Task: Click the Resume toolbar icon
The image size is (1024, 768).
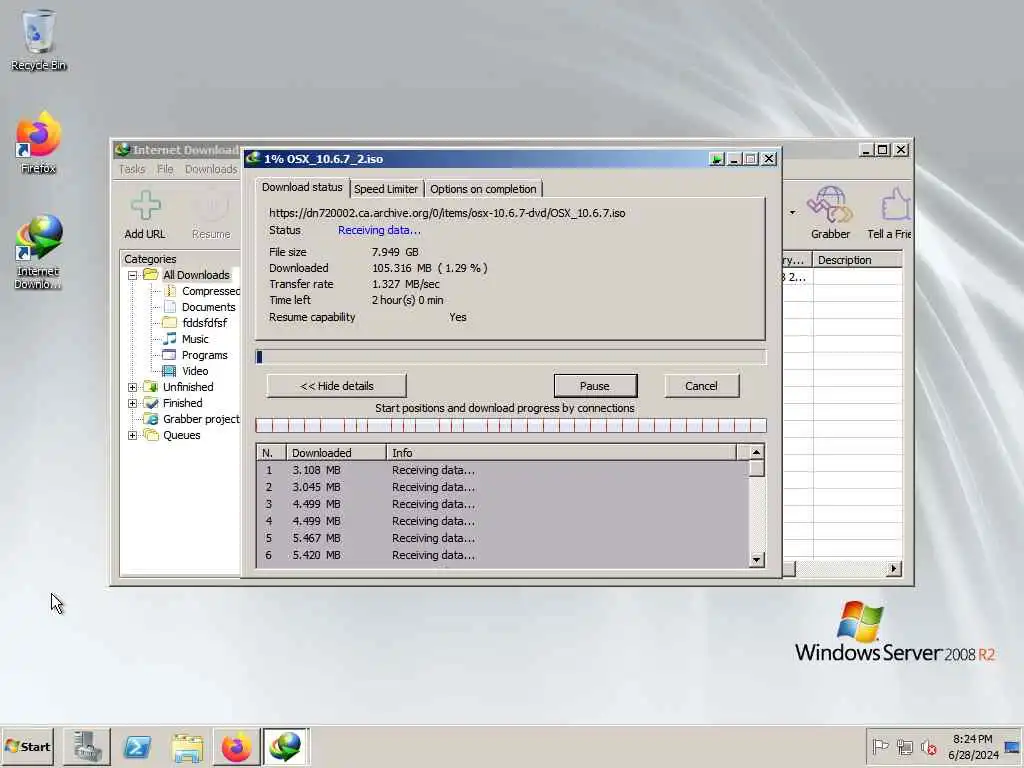Action: (x=211, y=214)
